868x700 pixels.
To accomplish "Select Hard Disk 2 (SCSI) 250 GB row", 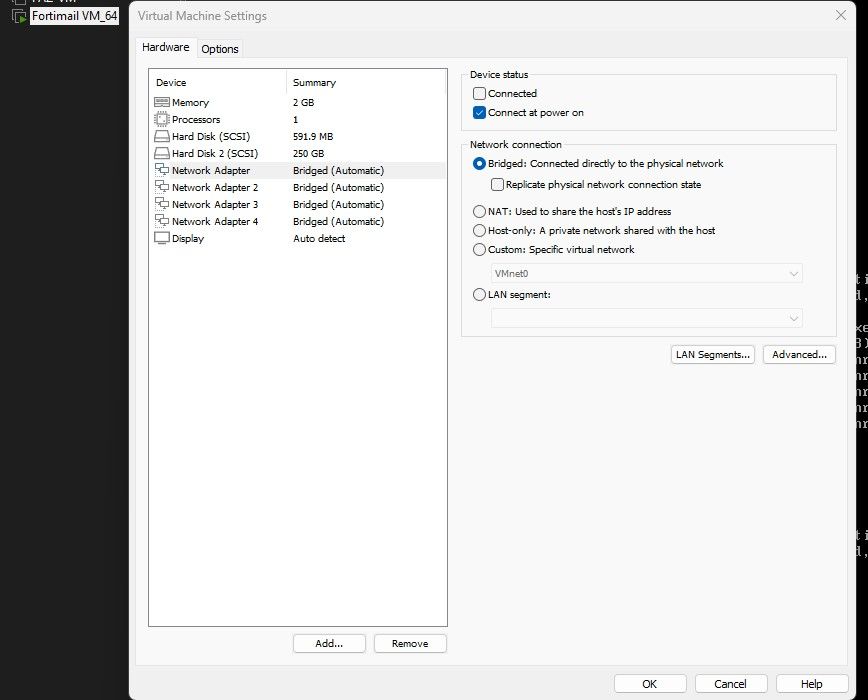I will tap(299, 153).
